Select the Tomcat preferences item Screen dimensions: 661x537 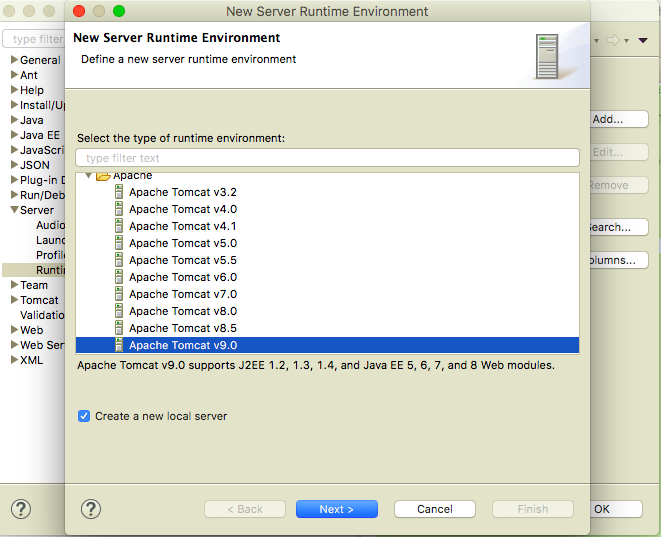pyautogui.click(x=39, y=300)
